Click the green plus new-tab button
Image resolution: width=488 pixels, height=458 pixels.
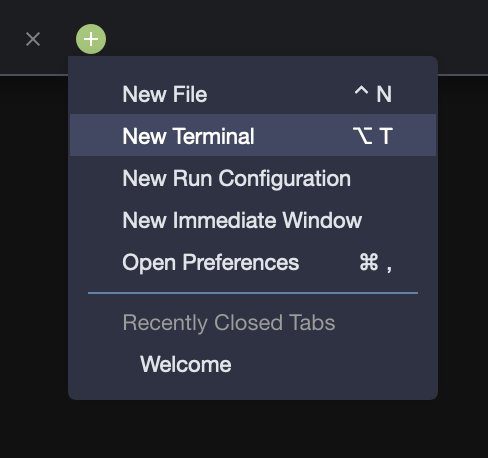click(91, 39)
